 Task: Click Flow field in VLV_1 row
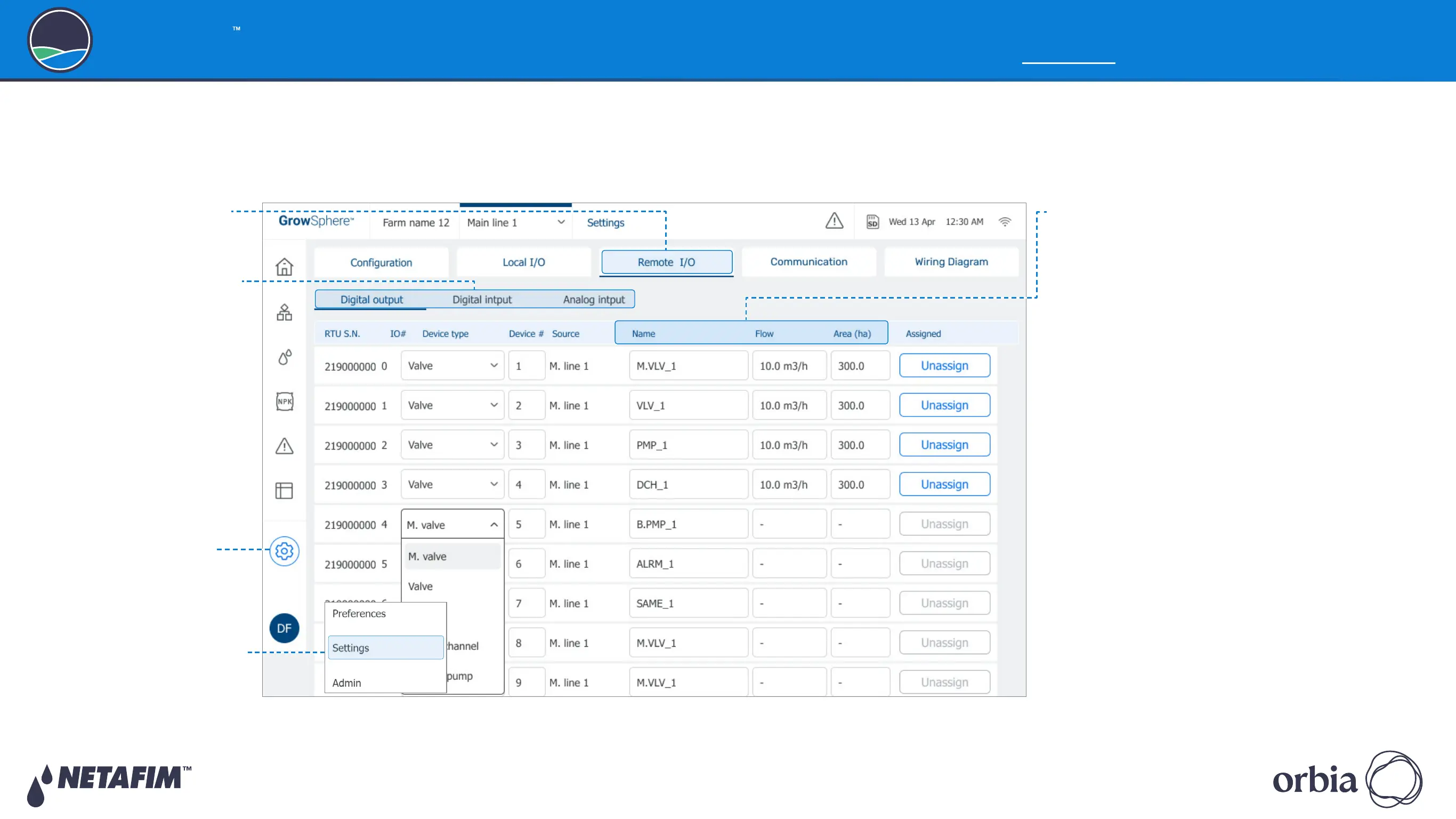pos(789,405)
